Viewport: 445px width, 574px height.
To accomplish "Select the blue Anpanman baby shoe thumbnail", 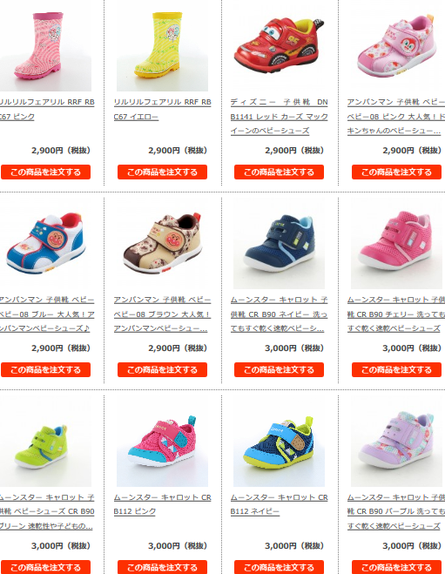I will (46, 243).
